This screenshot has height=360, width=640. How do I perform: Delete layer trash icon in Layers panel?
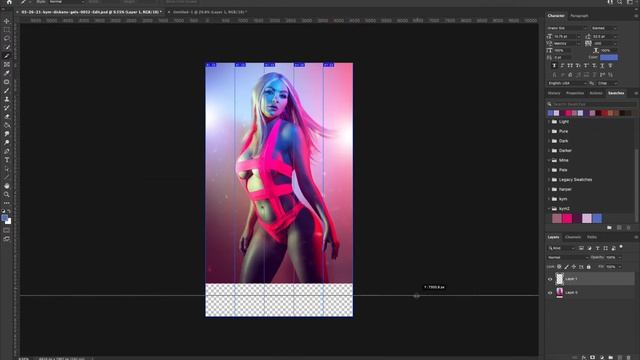(x=629, y=357)
